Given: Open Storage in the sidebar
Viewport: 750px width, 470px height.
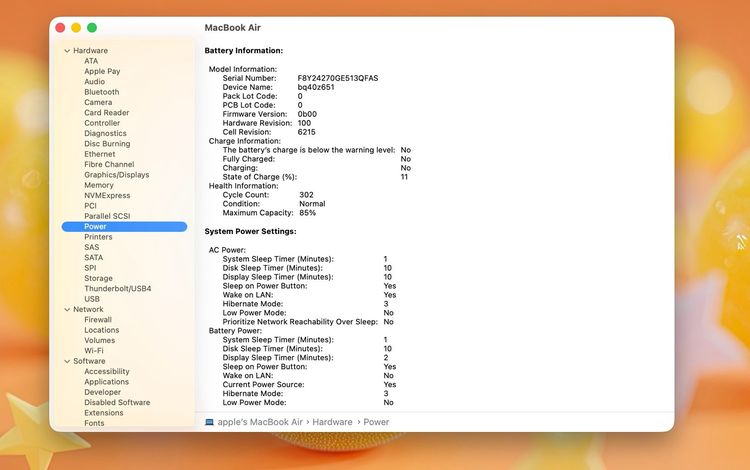Looking at the screenshot, I should tap(98, 279).
